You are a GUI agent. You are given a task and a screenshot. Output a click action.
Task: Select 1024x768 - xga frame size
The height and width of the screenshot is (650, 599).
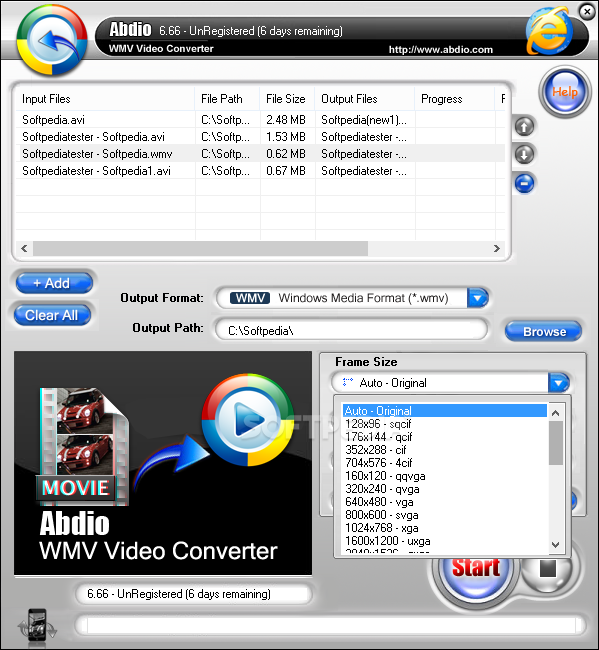[x=444, y=528]
